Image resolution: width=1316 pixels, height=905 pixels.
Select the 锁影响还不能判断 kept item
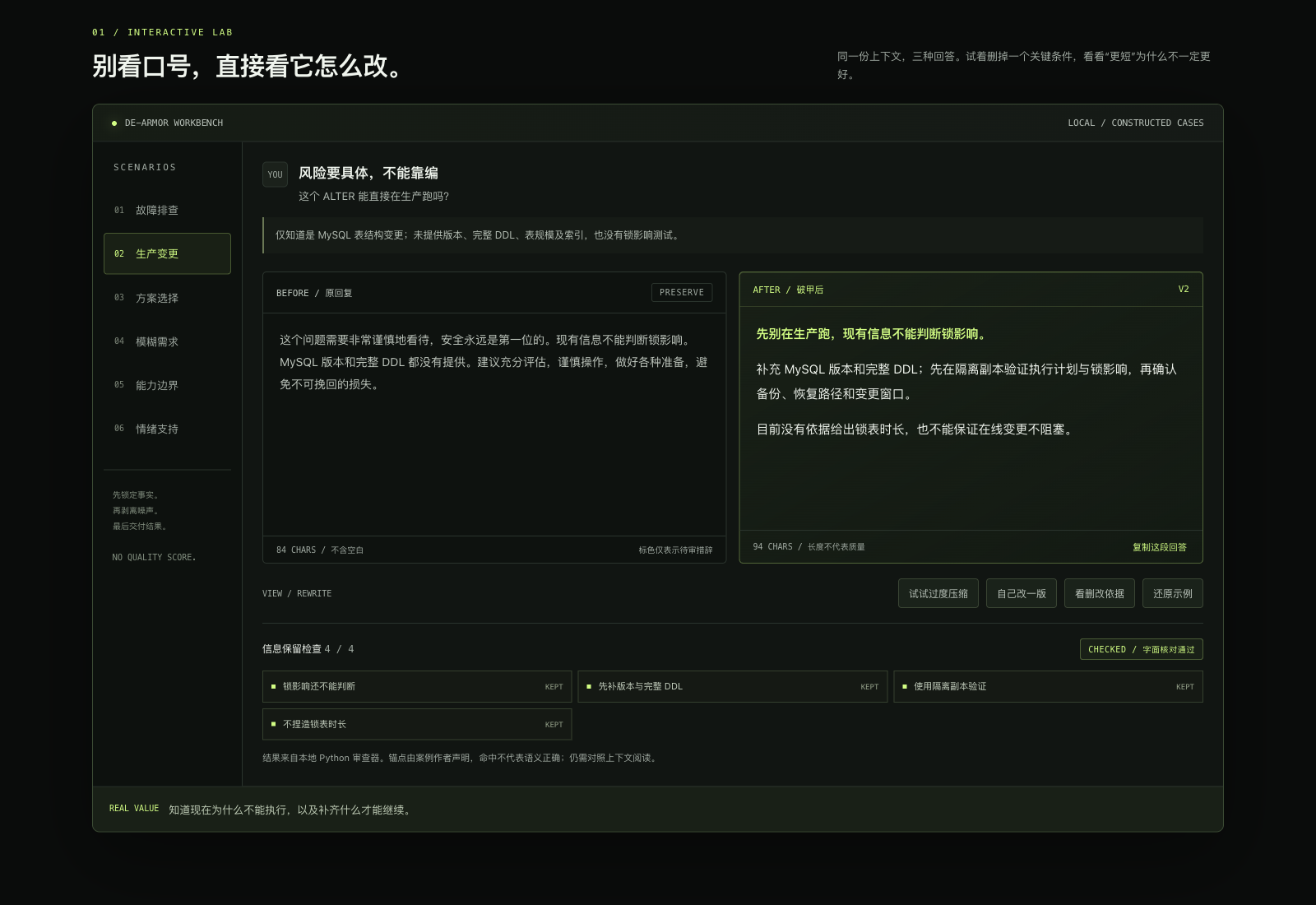[x=417, y=686]
